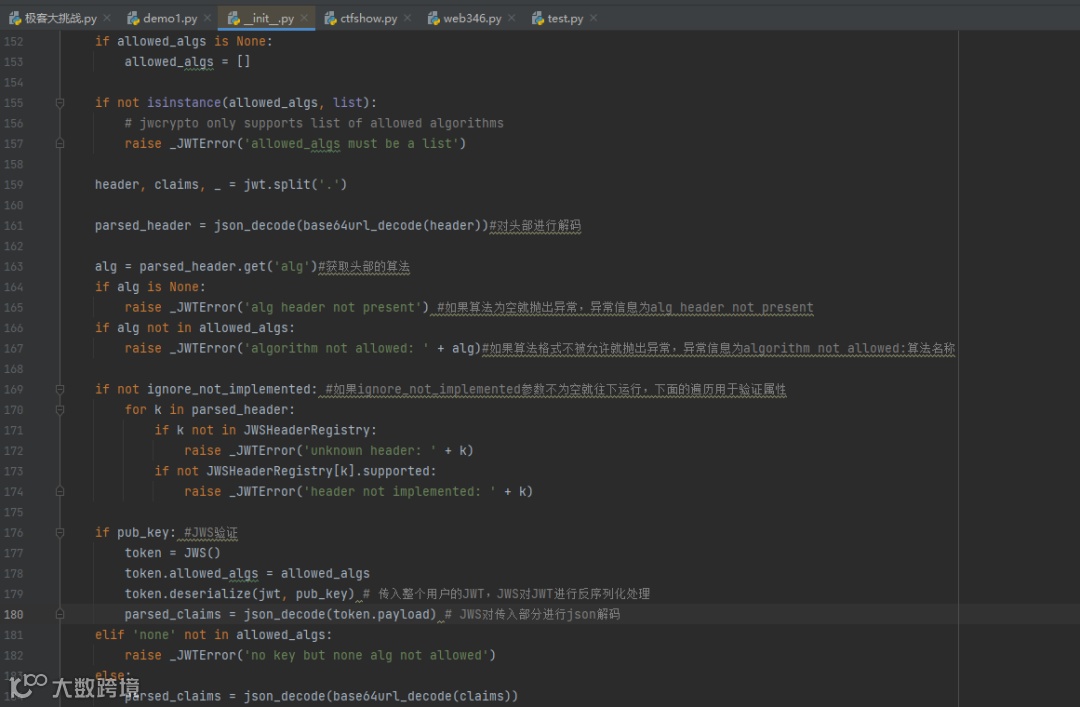Collapse the 'for k in parsed_header' loop at line 170
Viewport: 1080px width, 707px height.
(x=60, y=410)
